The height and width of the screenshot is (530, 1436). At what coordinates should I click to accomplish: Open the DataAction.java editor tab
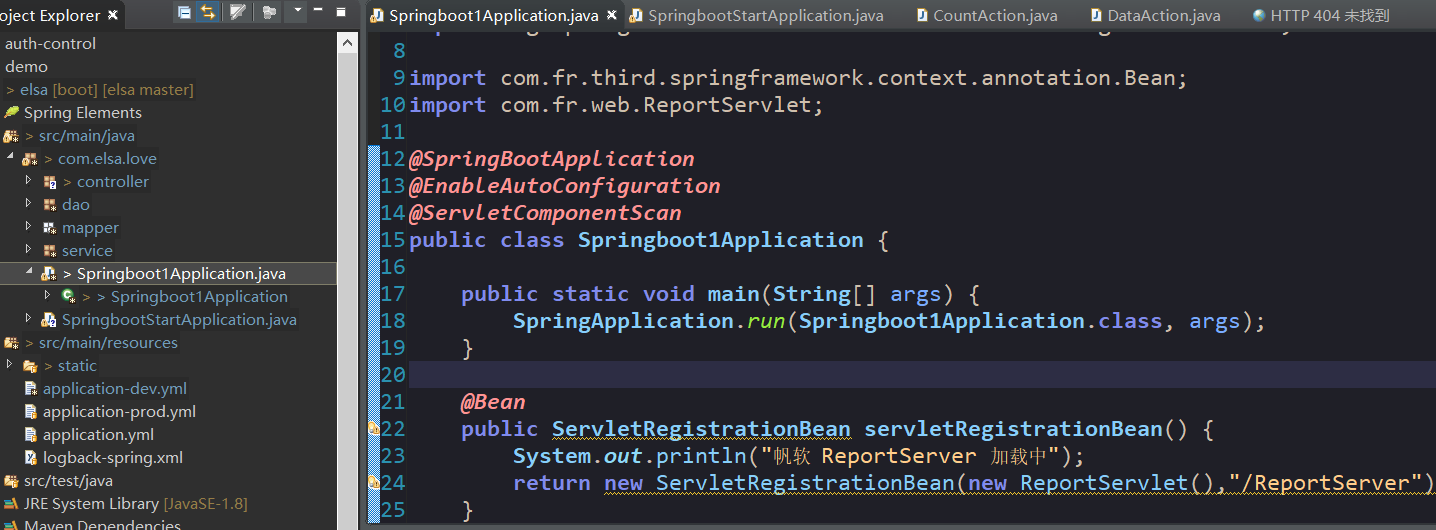tap(1163, 16)
